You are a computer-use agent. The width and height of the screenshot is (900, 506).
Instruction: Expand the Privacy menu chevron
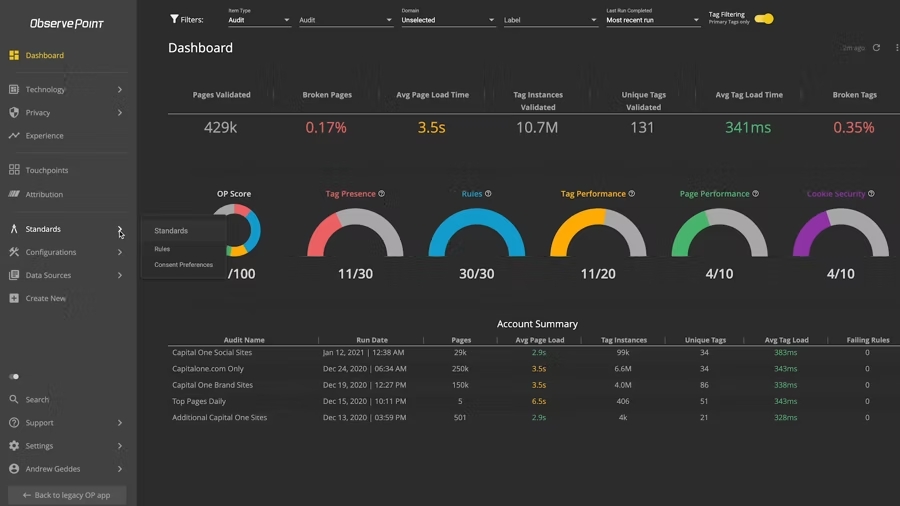click(x=119, y=112)
